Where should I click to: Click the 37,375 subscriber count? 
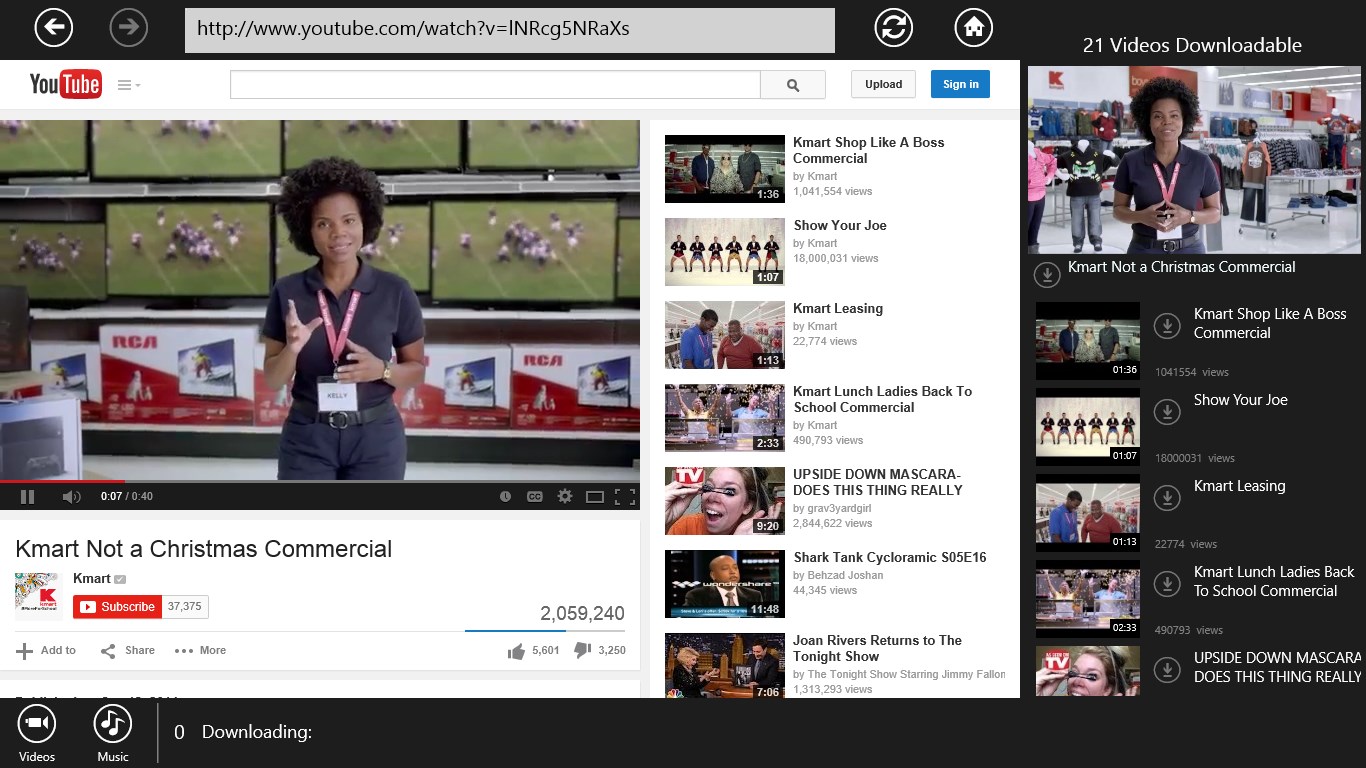185,606
